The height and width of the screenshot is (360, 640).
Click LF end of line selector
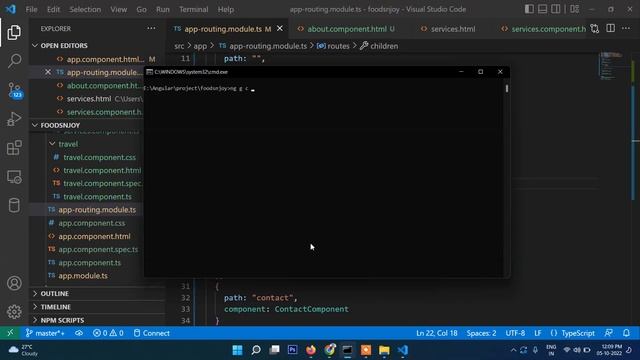pos(538,333)
